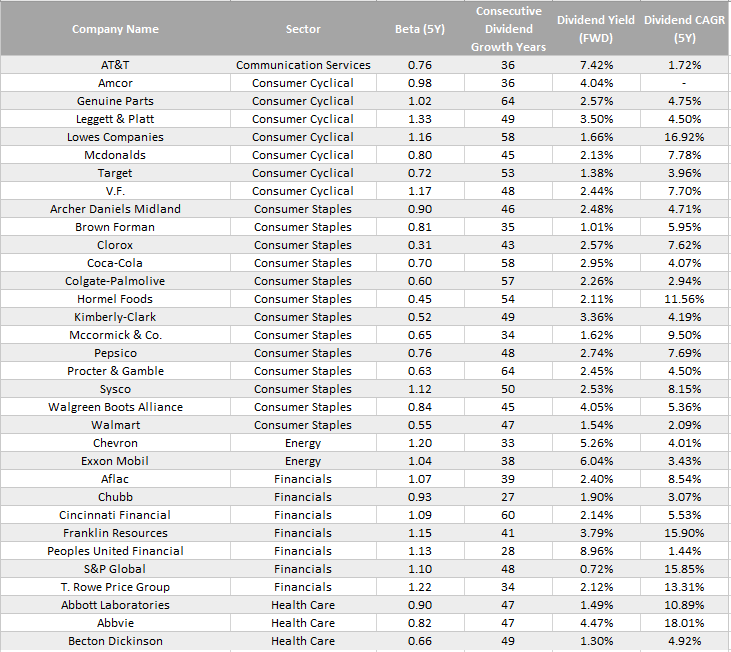731x652 pixels.
Task: Select Chevron's Energy sector cell
Action: point(303,443)
